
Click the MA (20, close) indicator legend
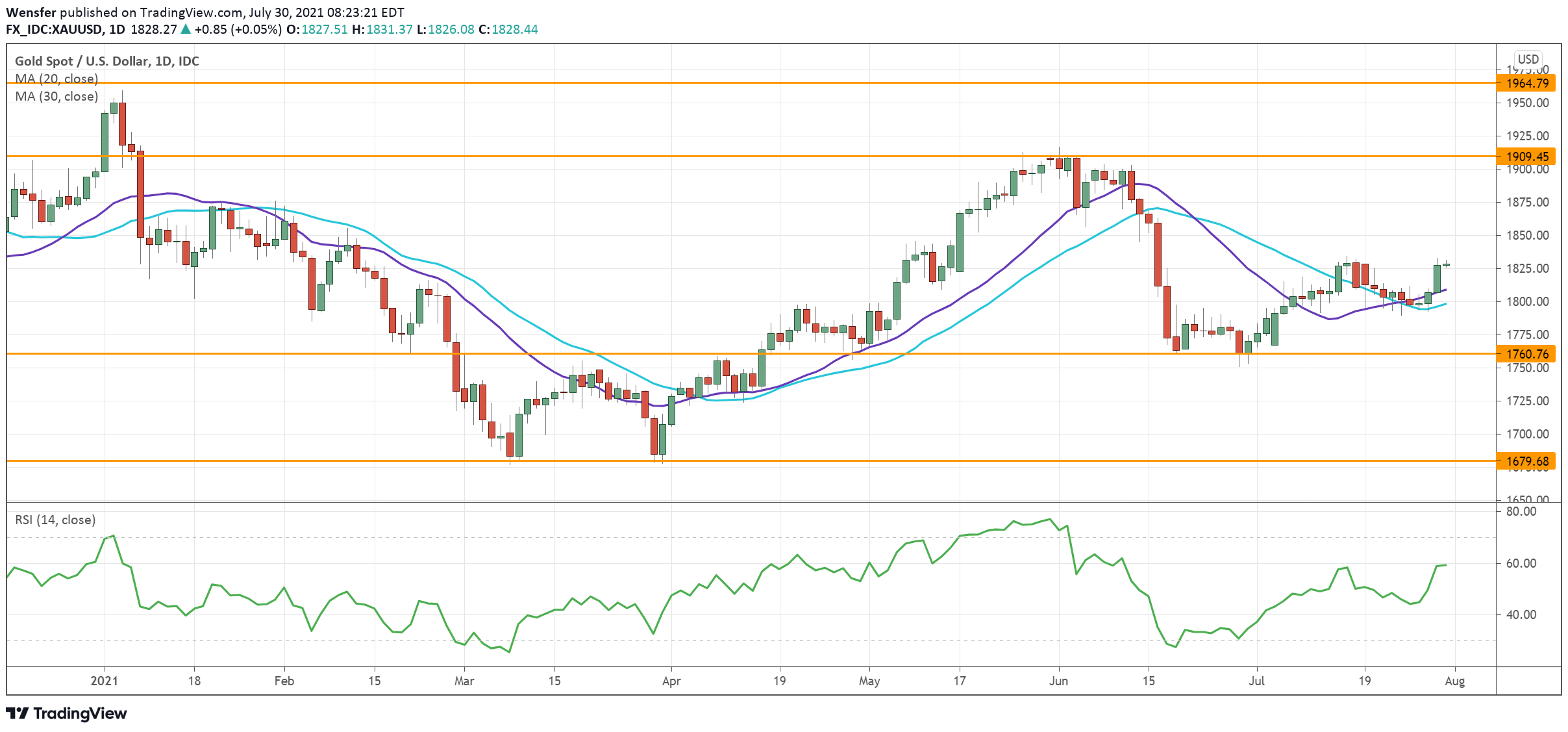(x=56, y=79)
